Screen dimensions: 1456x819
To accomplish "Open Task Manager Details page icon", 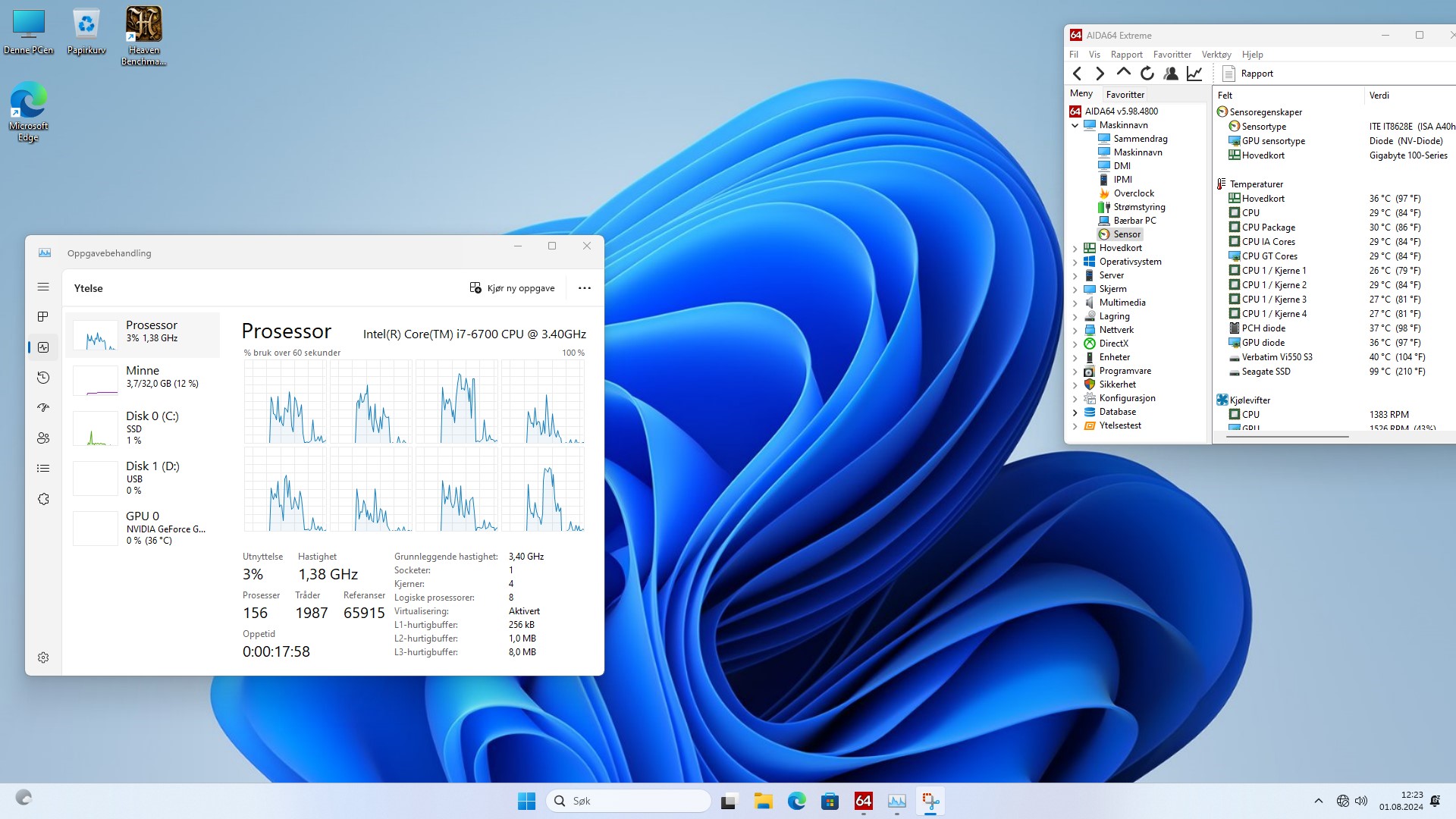I will [x=43, y=469].
